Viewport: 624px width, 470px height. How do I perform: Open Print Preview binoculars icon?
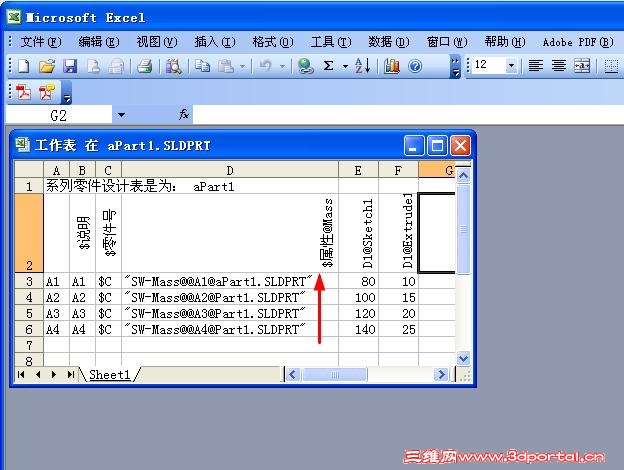tap(174, 66)
